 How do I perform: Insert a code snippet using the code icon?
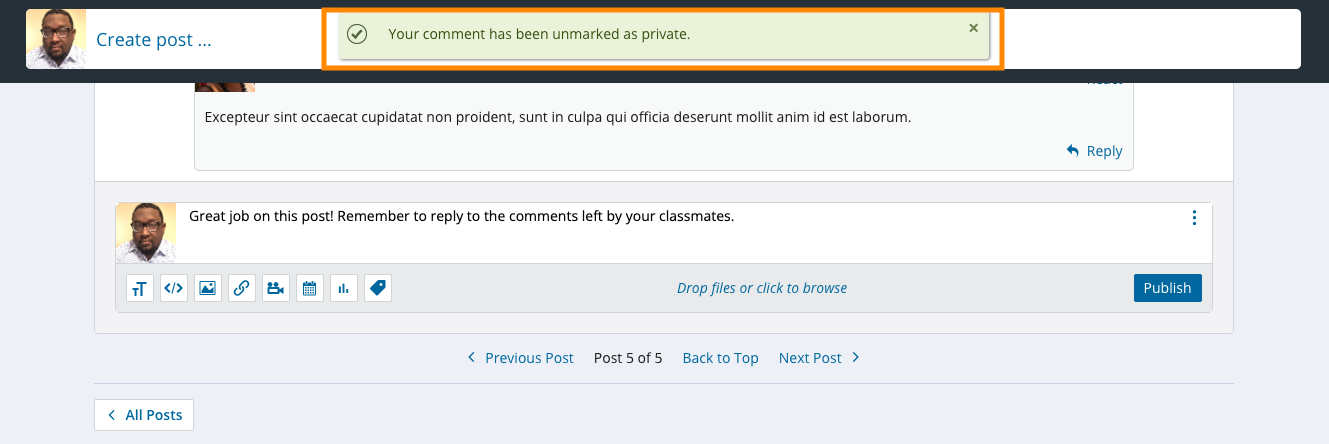[x=174, y=288]
